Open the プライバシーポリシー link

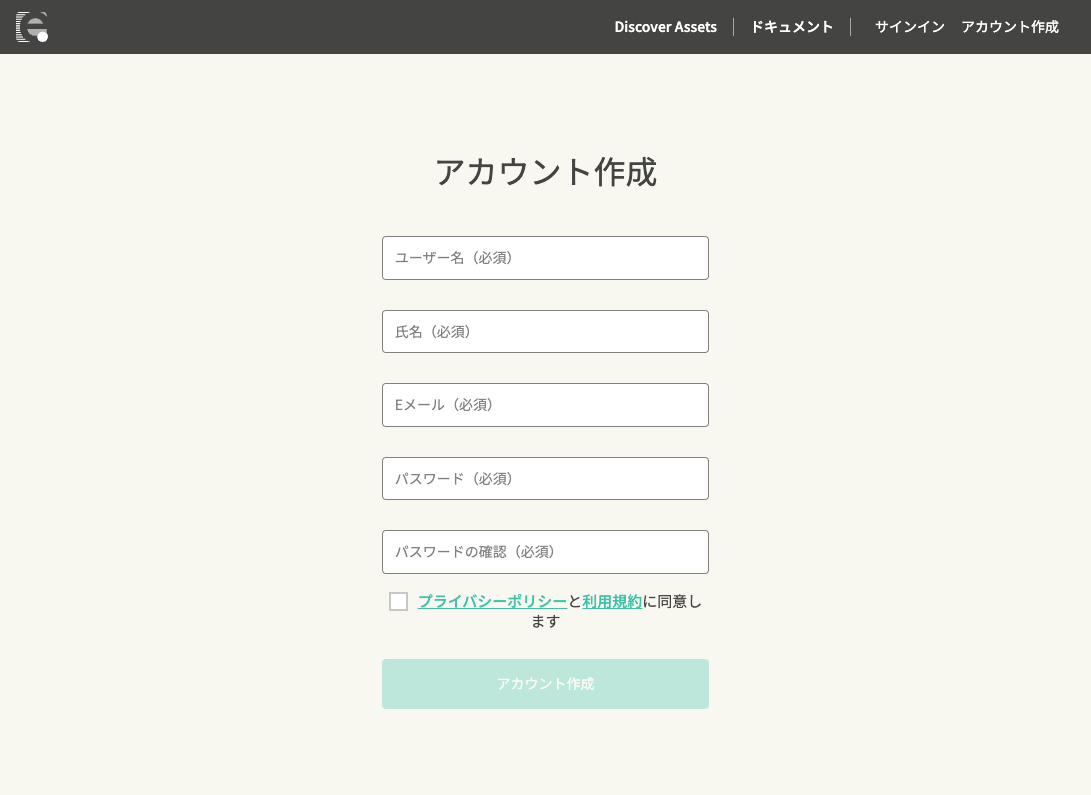point(492,602)
